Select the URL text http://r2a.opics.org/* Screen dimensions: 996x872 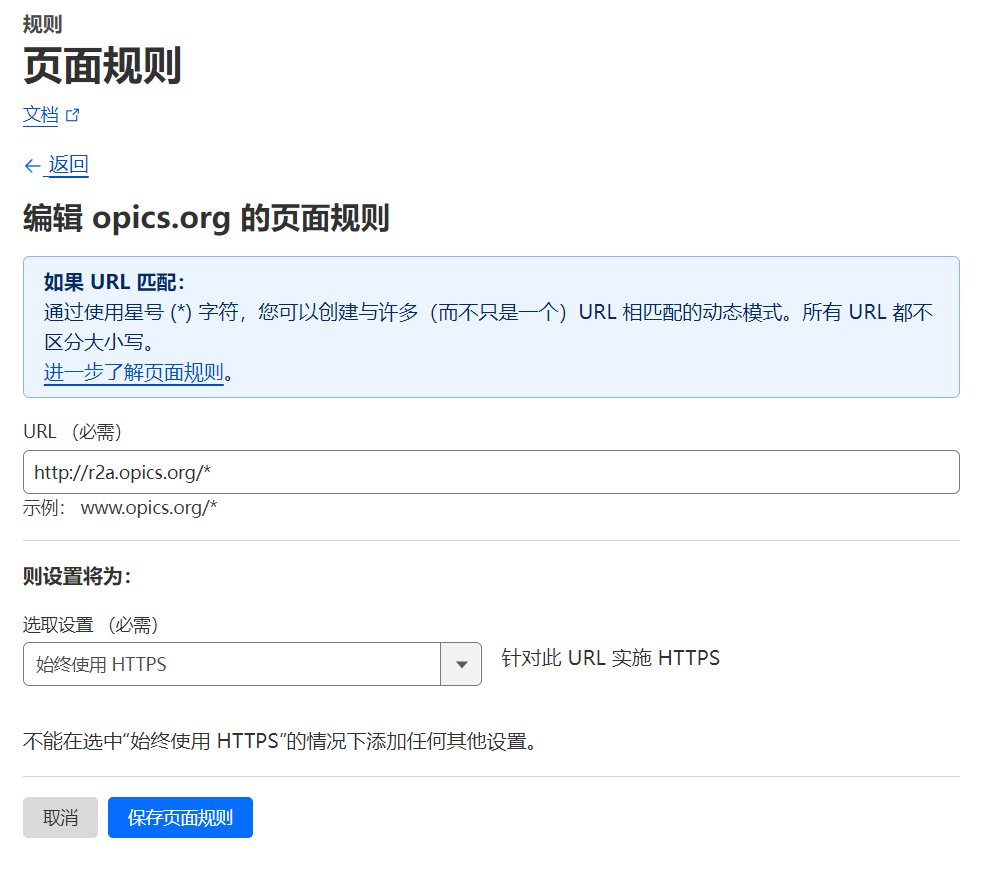pyautogui.click(x=120, y=471)
